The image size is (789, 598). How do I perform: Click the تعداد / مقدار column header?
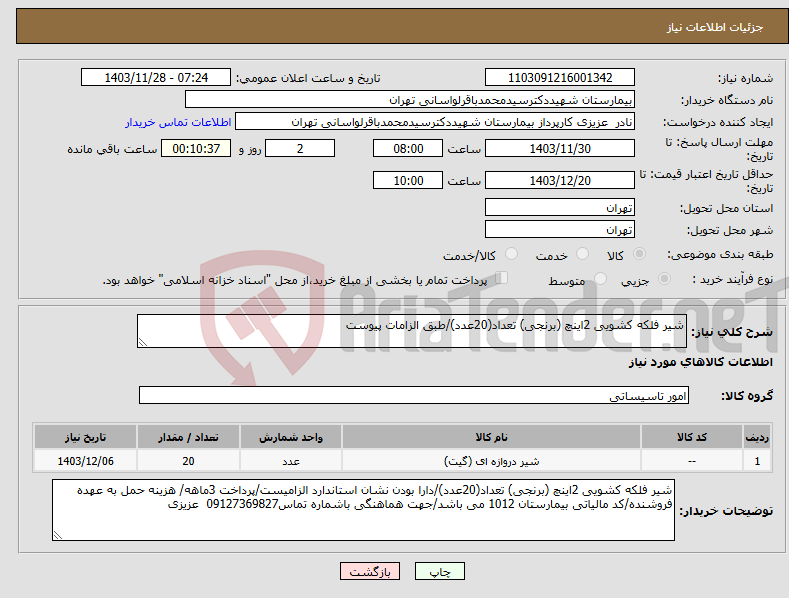pos(188,437)
